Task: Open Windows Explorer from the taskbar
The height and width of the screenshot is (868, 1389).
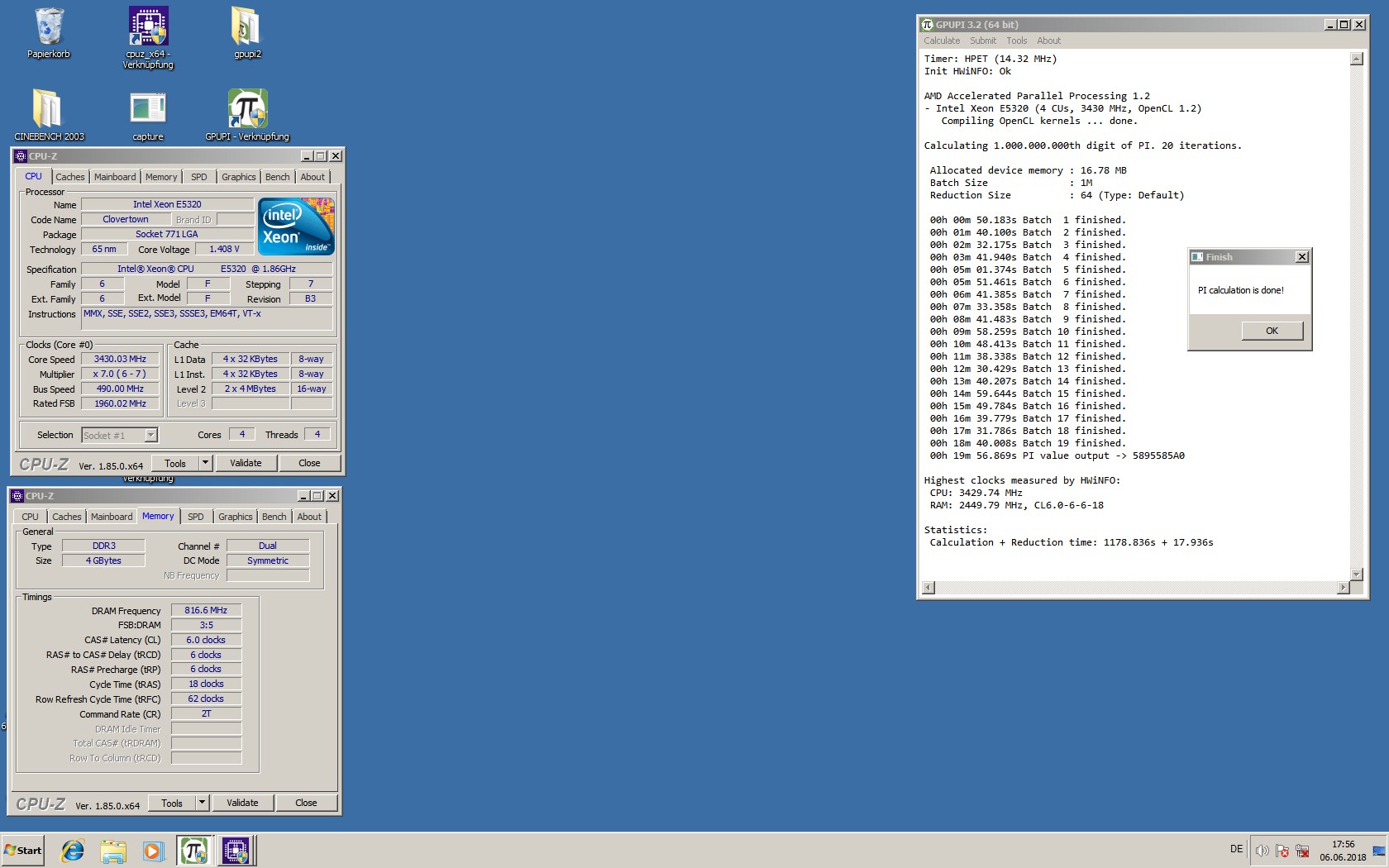Action: tap(113, 850)
